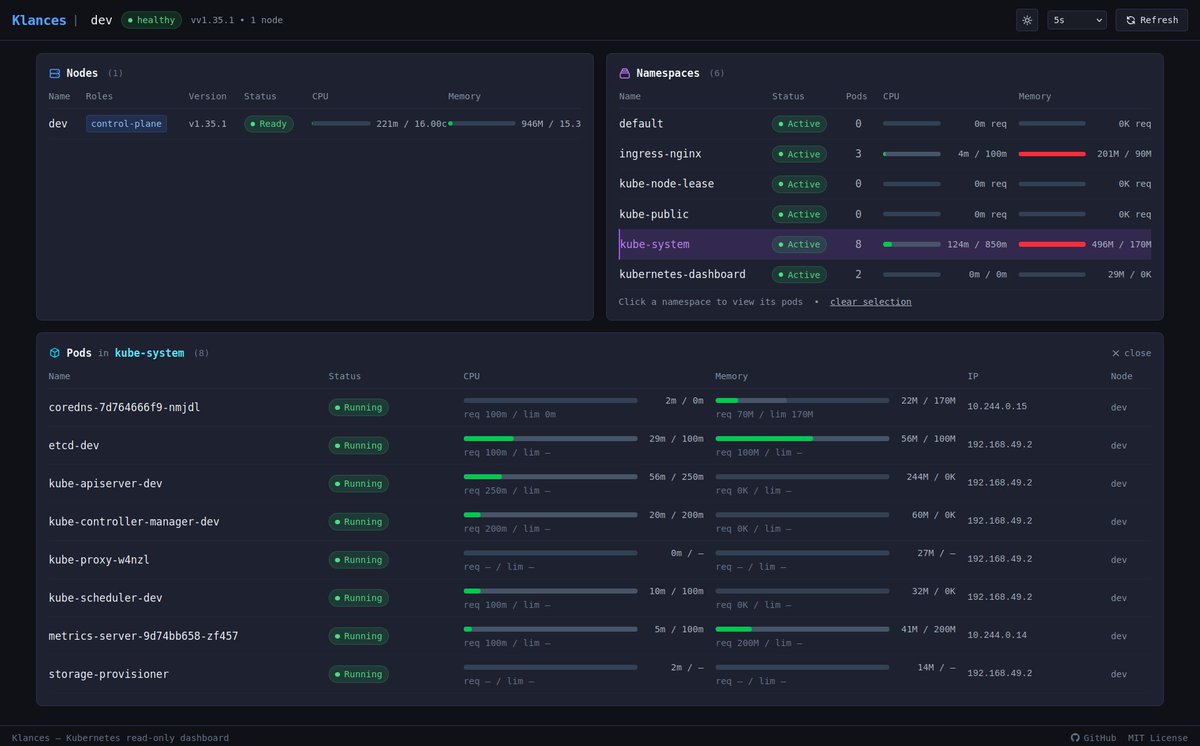
Task: Click the healthy status badge
Action: point(152,20)
